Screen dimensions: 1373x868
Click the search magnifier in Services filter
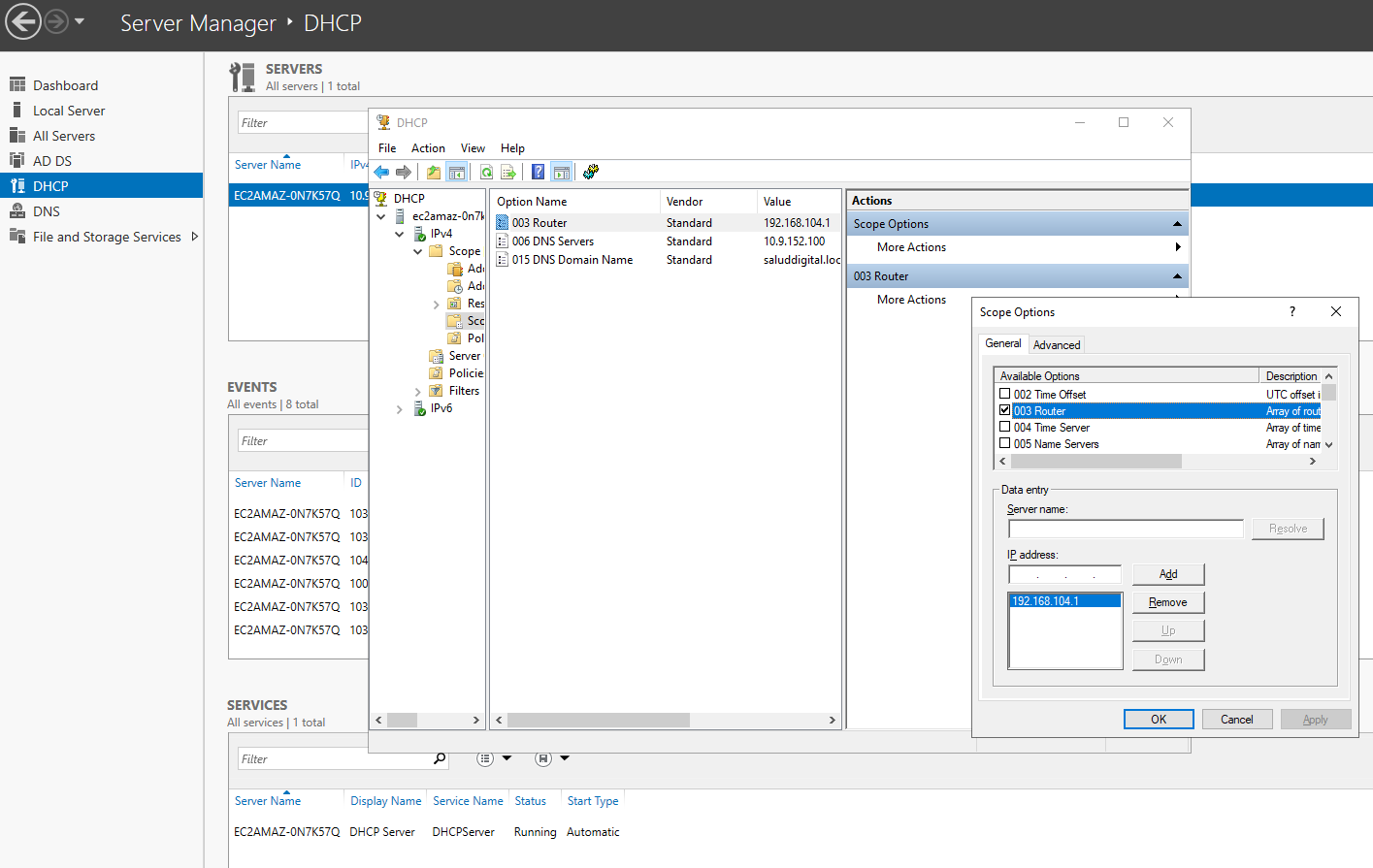pos(440,758)
